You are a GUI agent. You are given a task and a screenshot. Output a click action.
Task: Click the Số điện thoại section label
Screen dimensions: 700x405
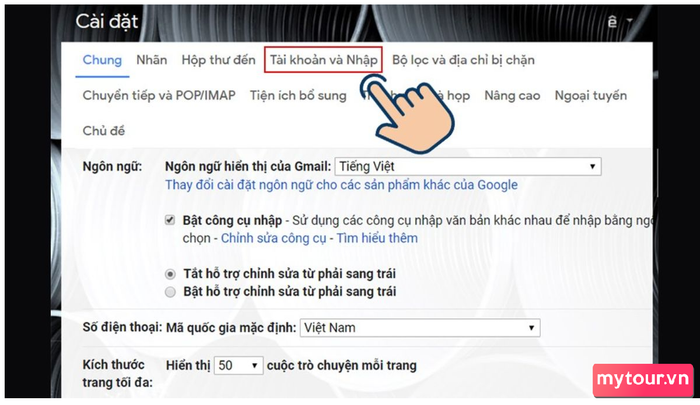click(122, 327)
